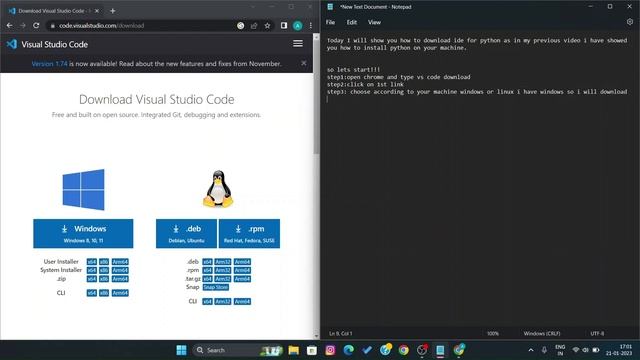Screen dimensions: 640x360
Task: Open Microsoft Store from taskbar
Action: point(312,350)
